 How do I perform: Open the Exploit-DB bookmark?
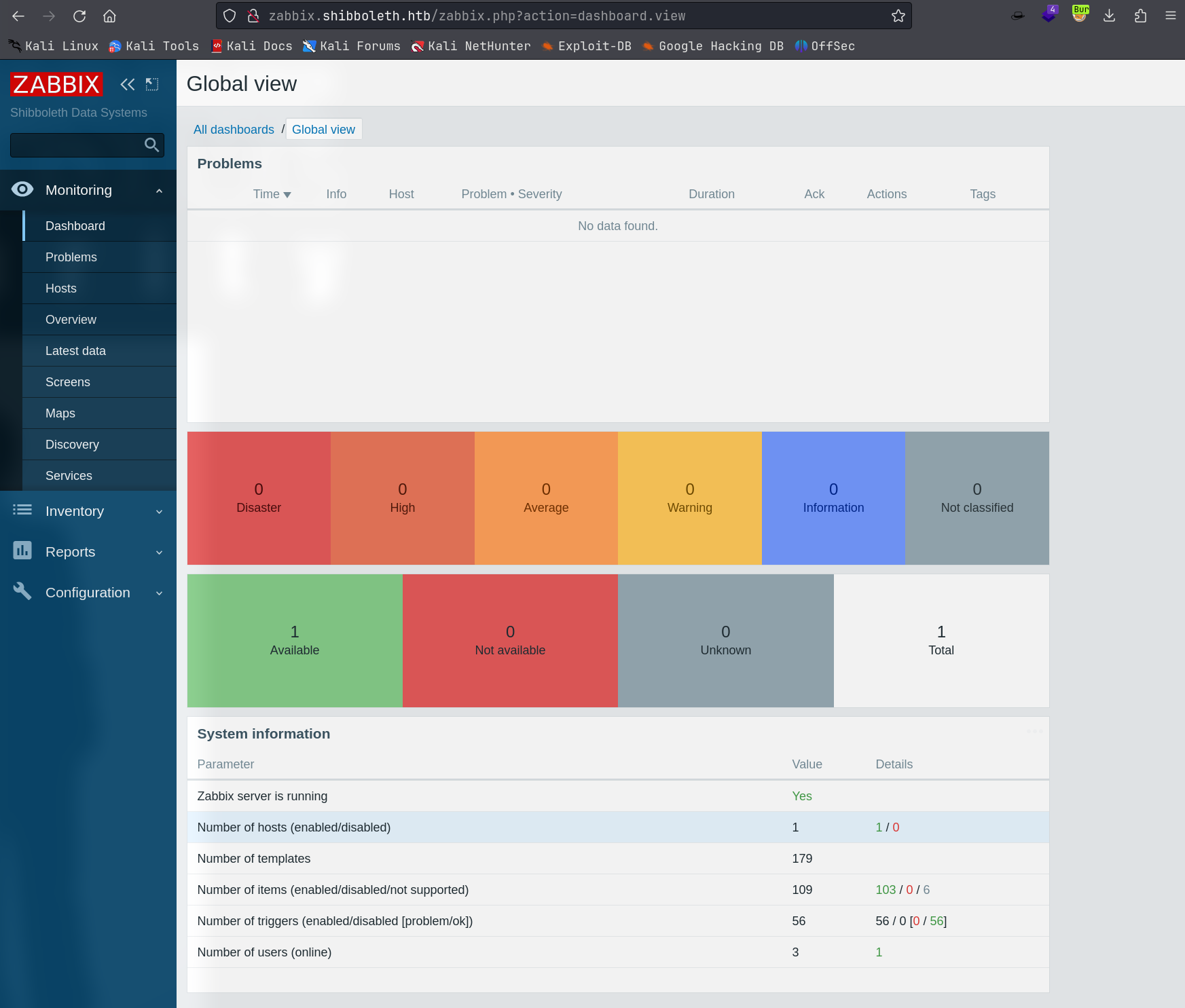pos(587,45)
